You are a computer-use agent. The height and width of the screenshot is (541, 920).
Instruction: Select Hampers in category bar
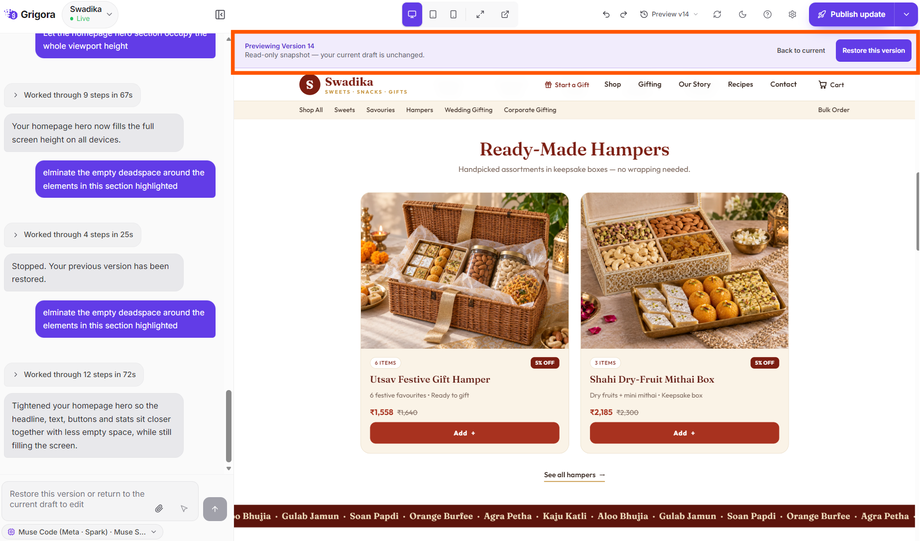tap(420, 110)
